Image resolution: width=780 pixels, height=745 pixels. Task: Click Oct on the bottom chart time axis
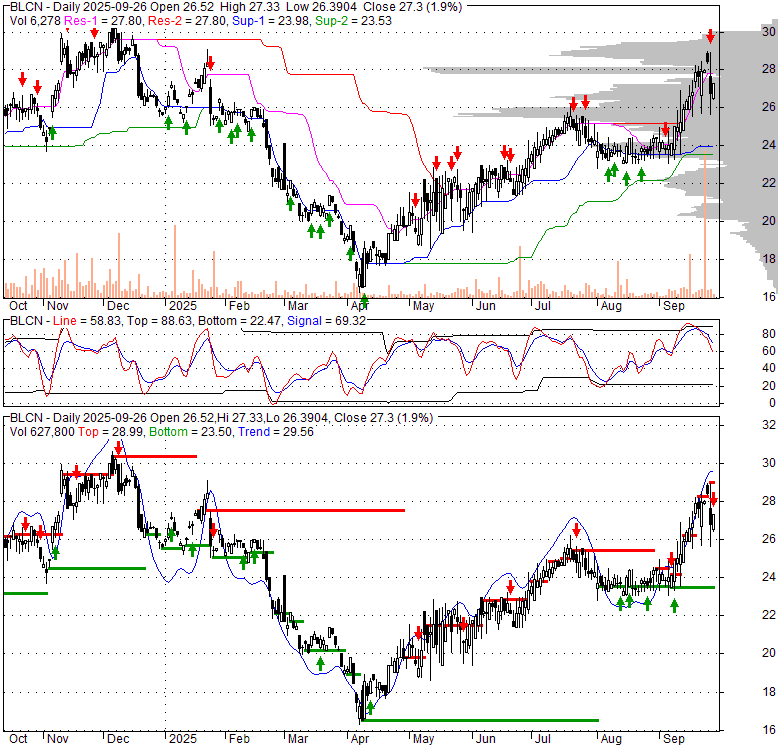pos(18,739)
